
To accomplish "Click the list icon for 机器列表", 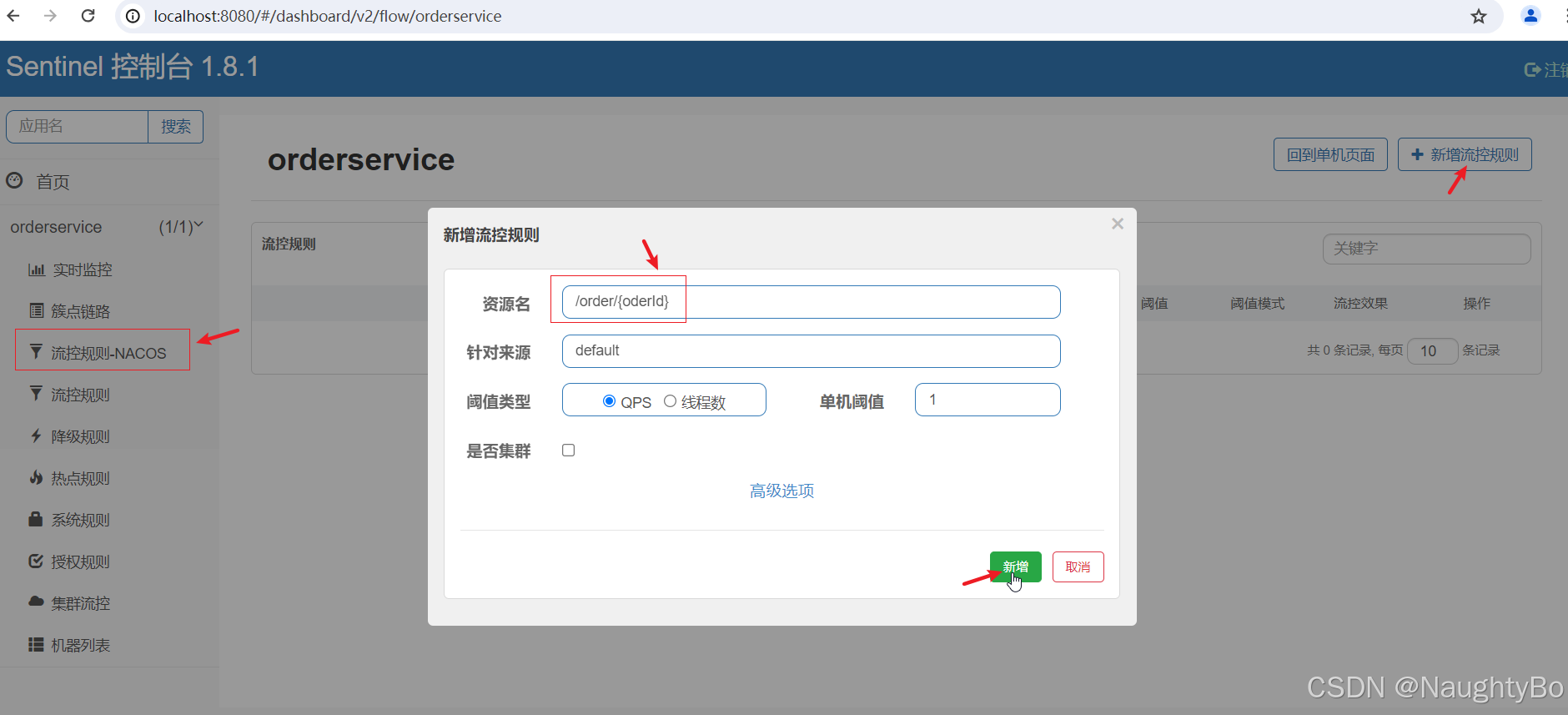I will [x=36, y=644].
